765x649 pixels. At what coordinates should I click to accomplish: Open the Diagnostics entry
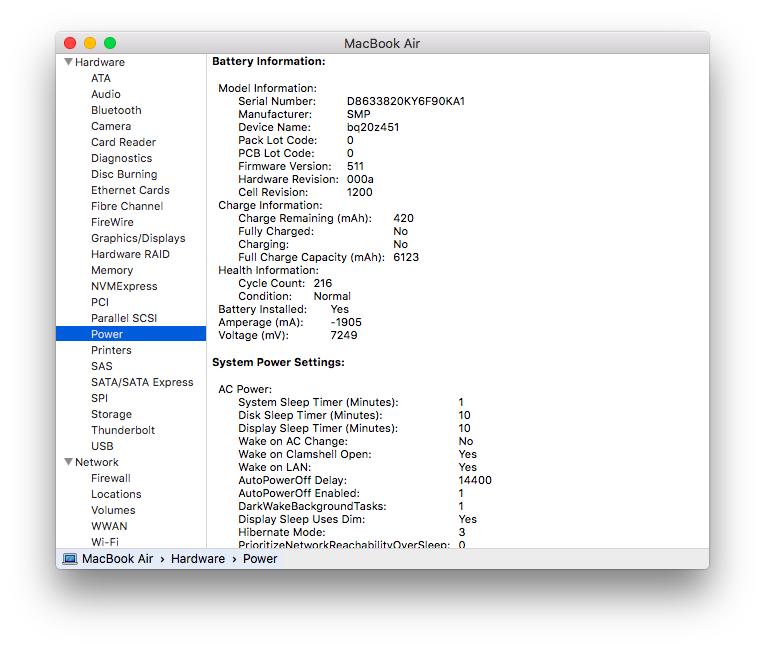click(121, 158)
